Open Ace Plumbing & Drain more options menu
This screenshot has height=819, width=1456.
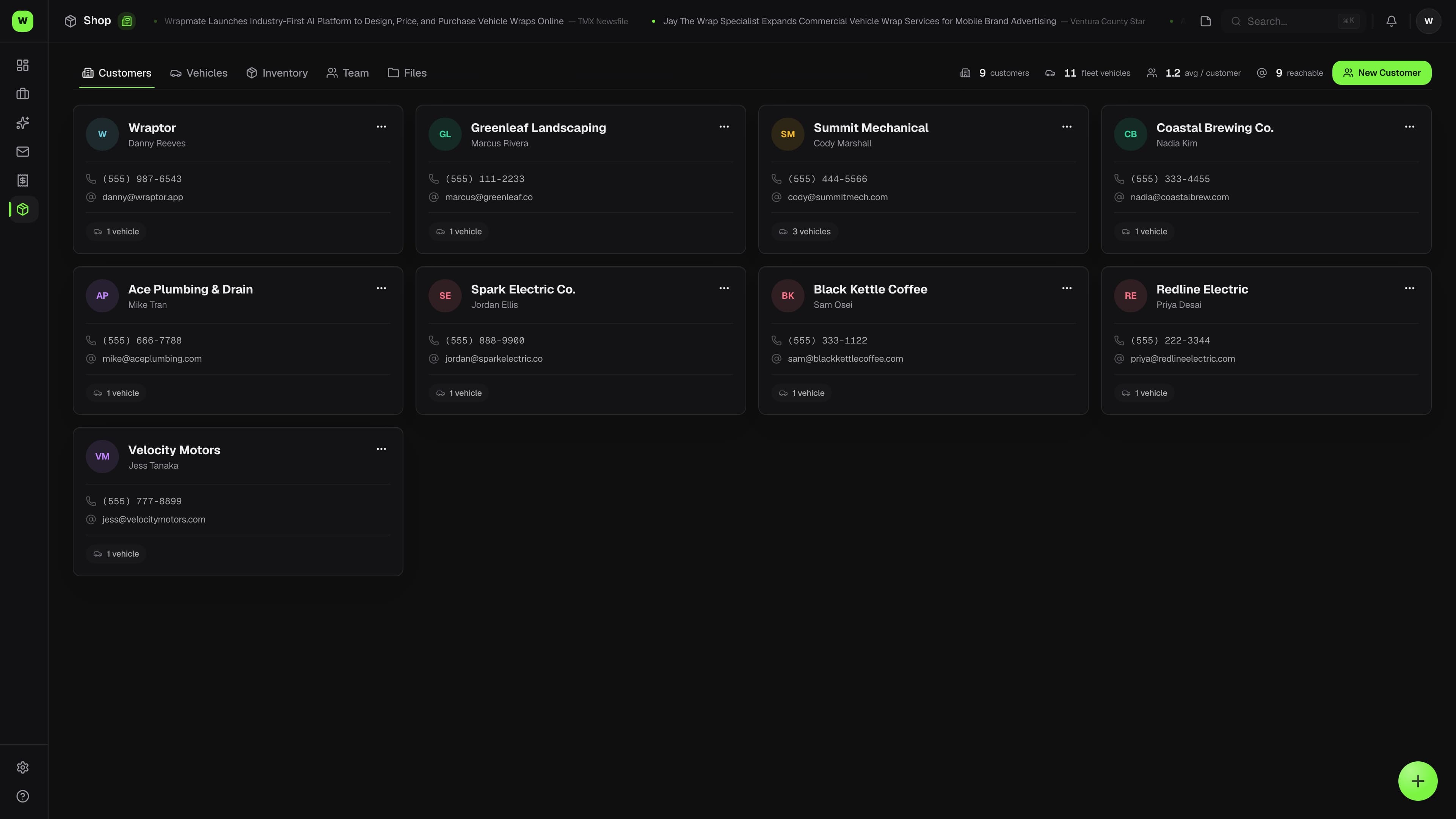pos(381,288)
